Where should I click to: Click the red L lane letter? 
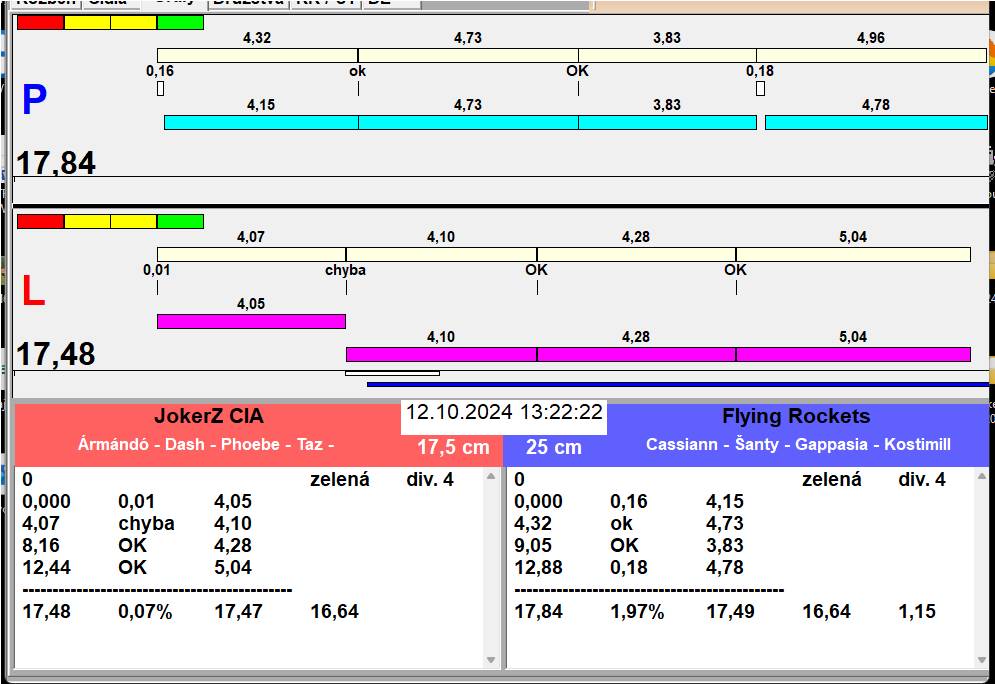[33, 291]
